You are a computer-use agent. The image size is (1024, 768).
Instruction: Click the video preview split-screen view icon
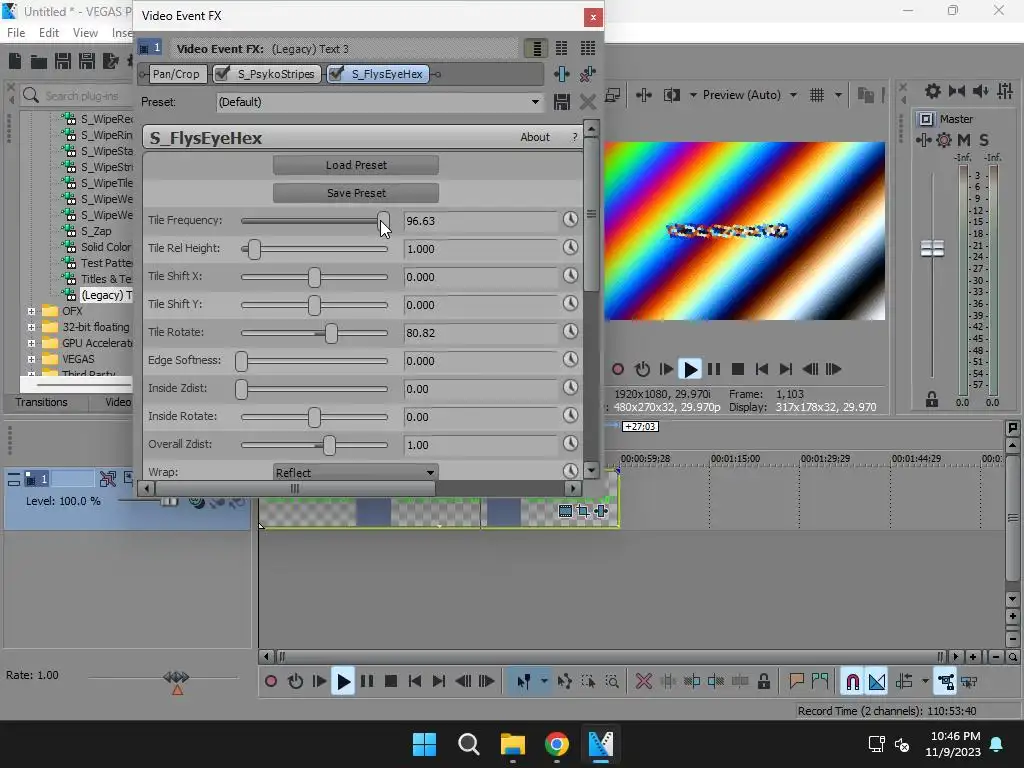pos(672,95)
